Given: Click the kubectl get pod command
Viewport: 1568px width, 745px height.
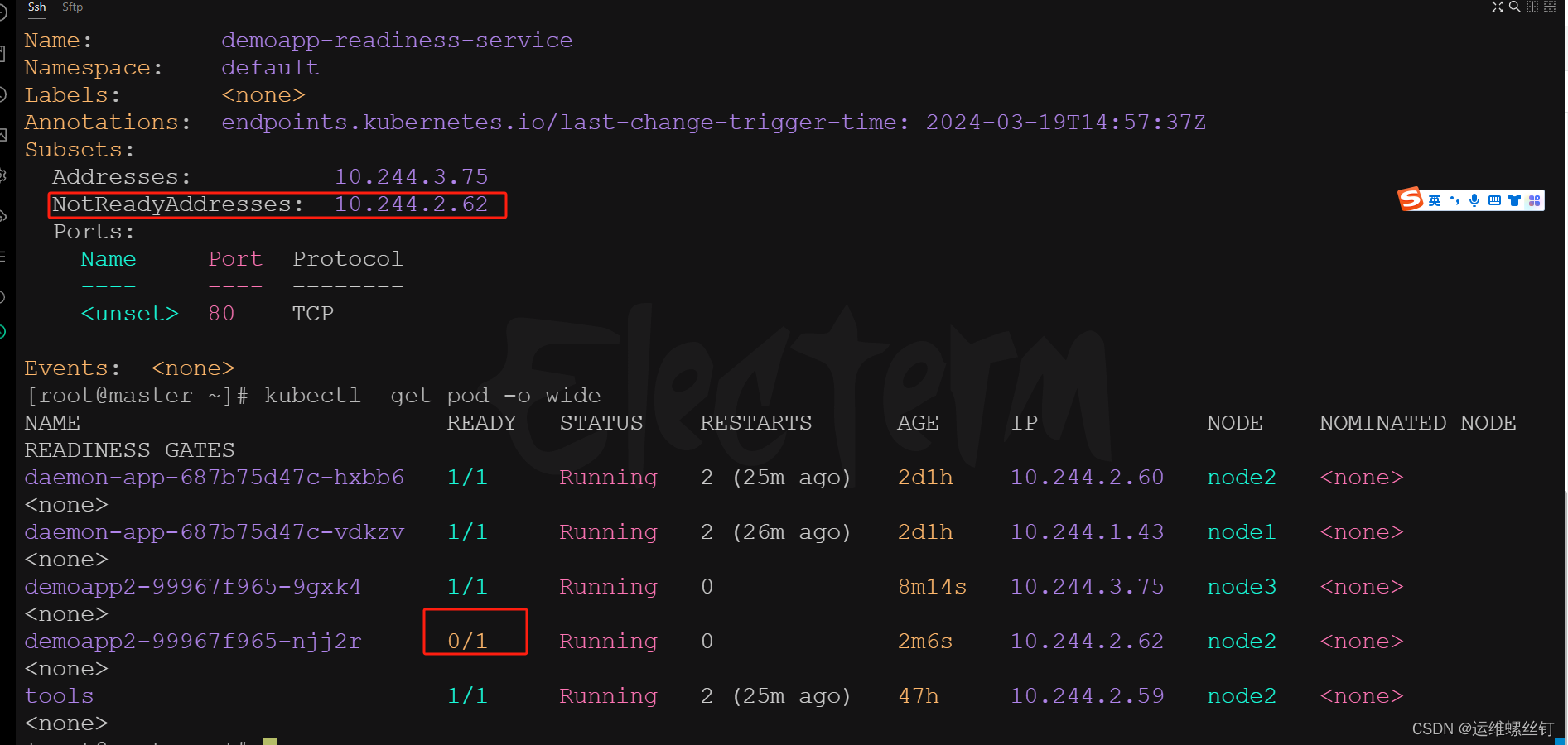Looking at the screenshot, I should pos(432,396).
